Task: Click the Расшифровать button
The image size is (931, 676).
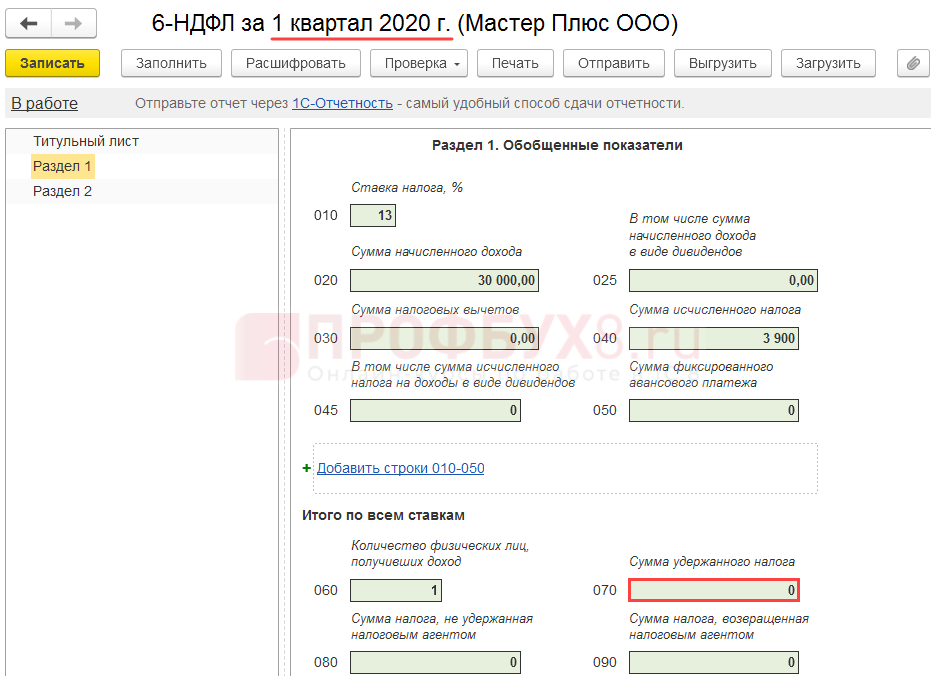Action: (x=296, y=63)
